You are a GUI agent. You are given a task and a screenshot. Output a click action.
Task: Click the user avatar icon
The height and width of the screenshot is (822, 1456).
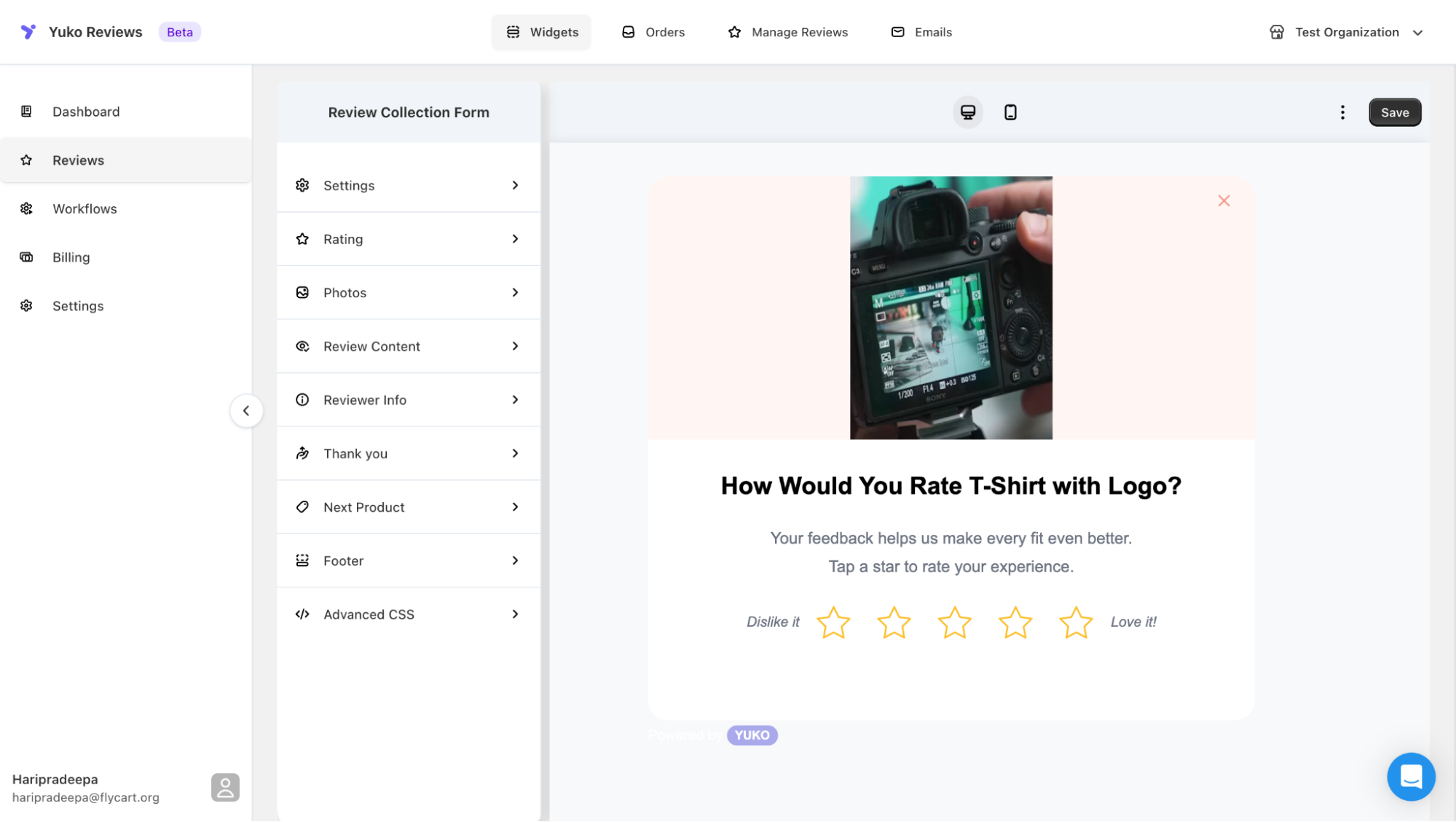pos(225,787)
